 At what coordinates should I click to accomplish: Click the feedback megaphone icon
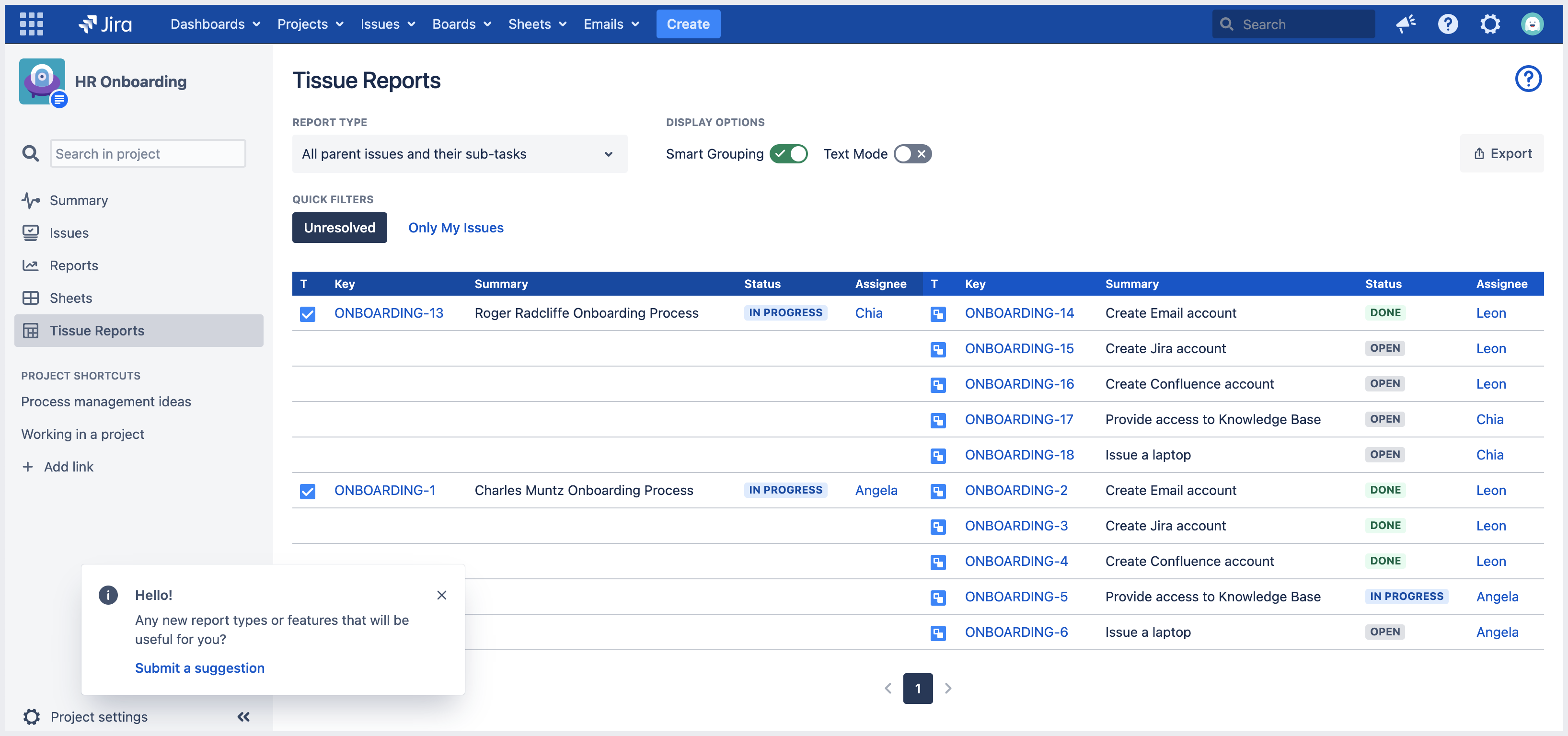(x=1406, y=24)
